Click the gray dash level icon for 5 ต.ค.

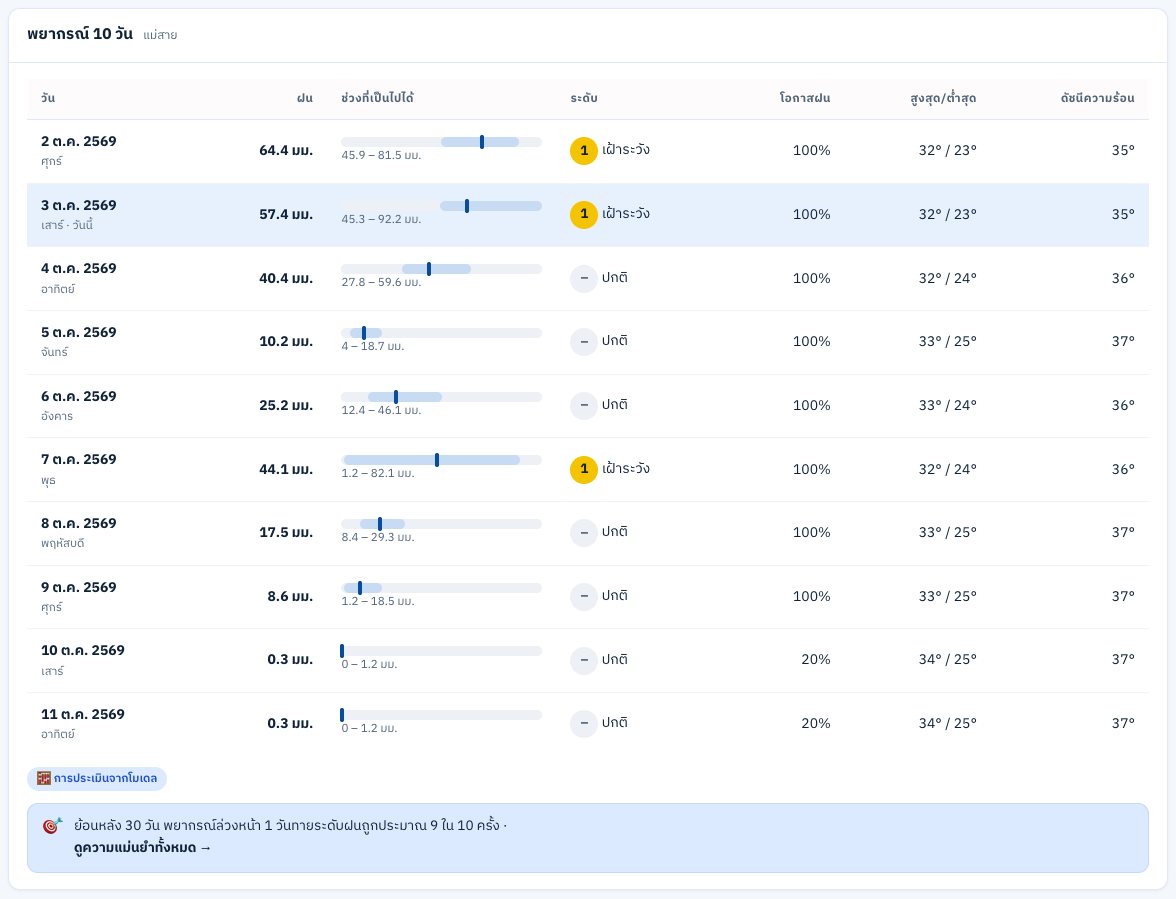[x=584, y=342]
